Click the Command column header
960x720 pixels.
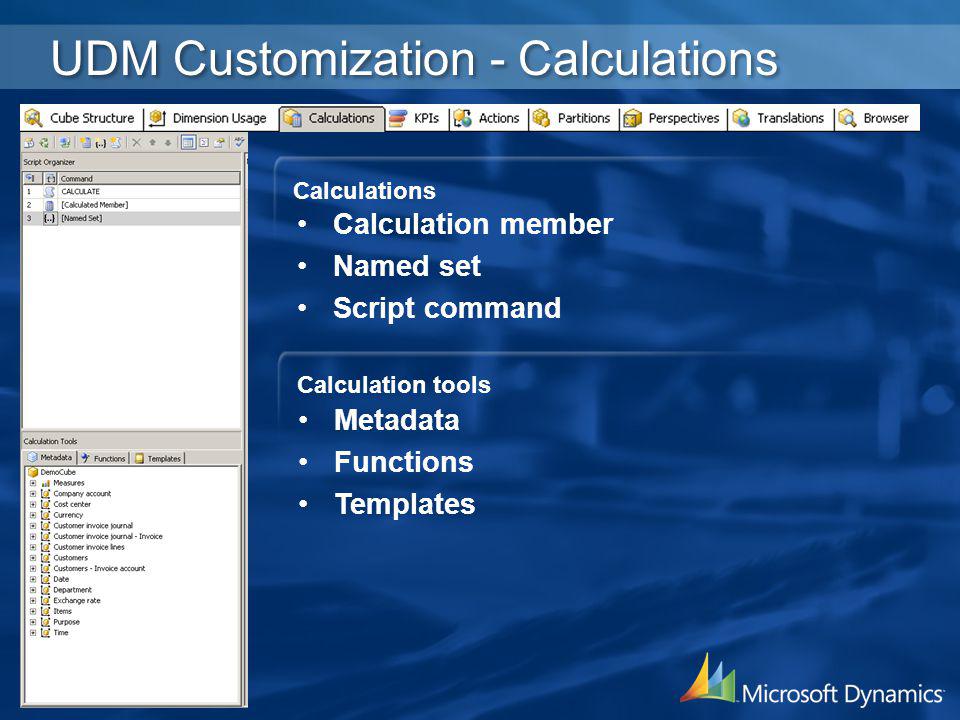[149, 179]
